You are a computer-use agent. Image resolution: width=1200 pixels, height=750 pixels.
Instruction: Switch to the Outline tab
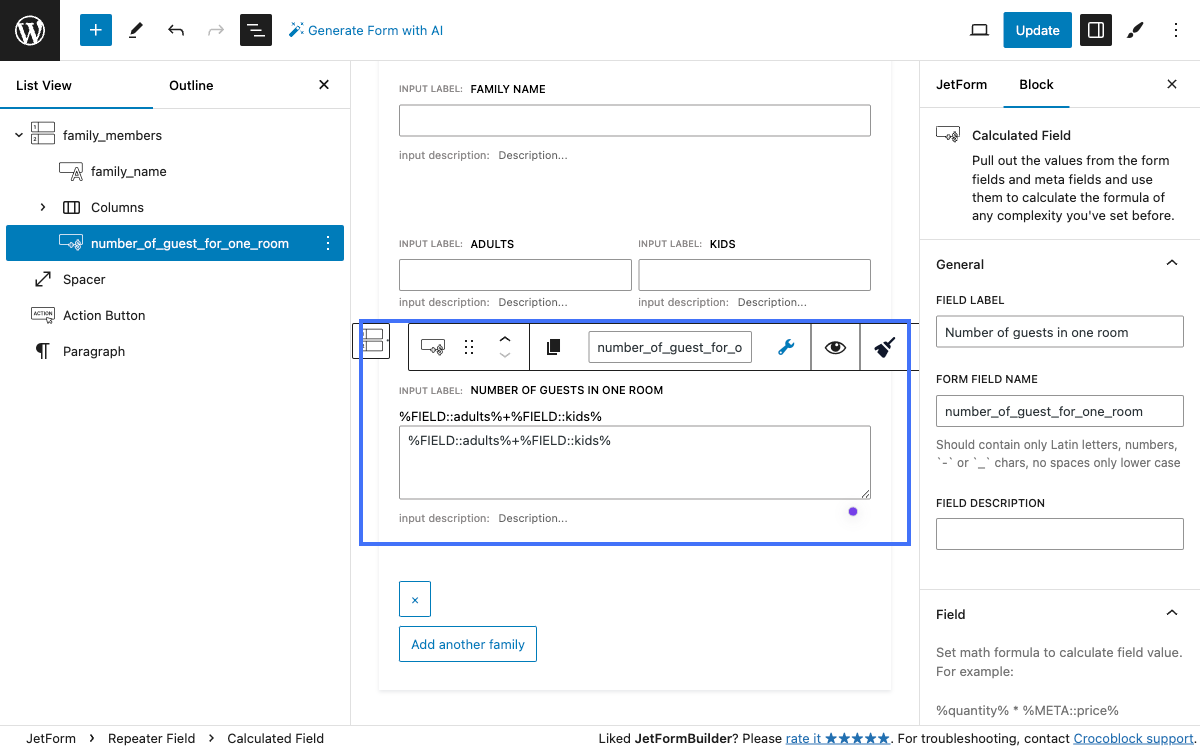pos(191,85)
